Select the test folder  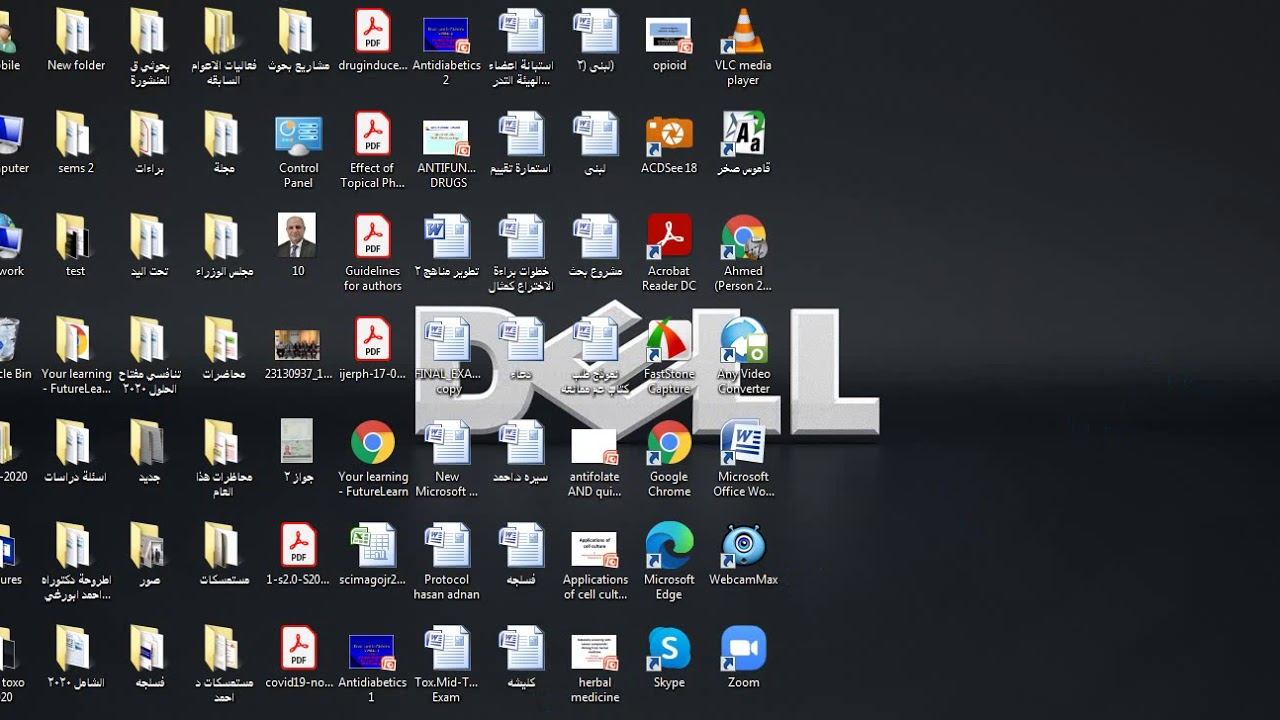coord(76,246)
